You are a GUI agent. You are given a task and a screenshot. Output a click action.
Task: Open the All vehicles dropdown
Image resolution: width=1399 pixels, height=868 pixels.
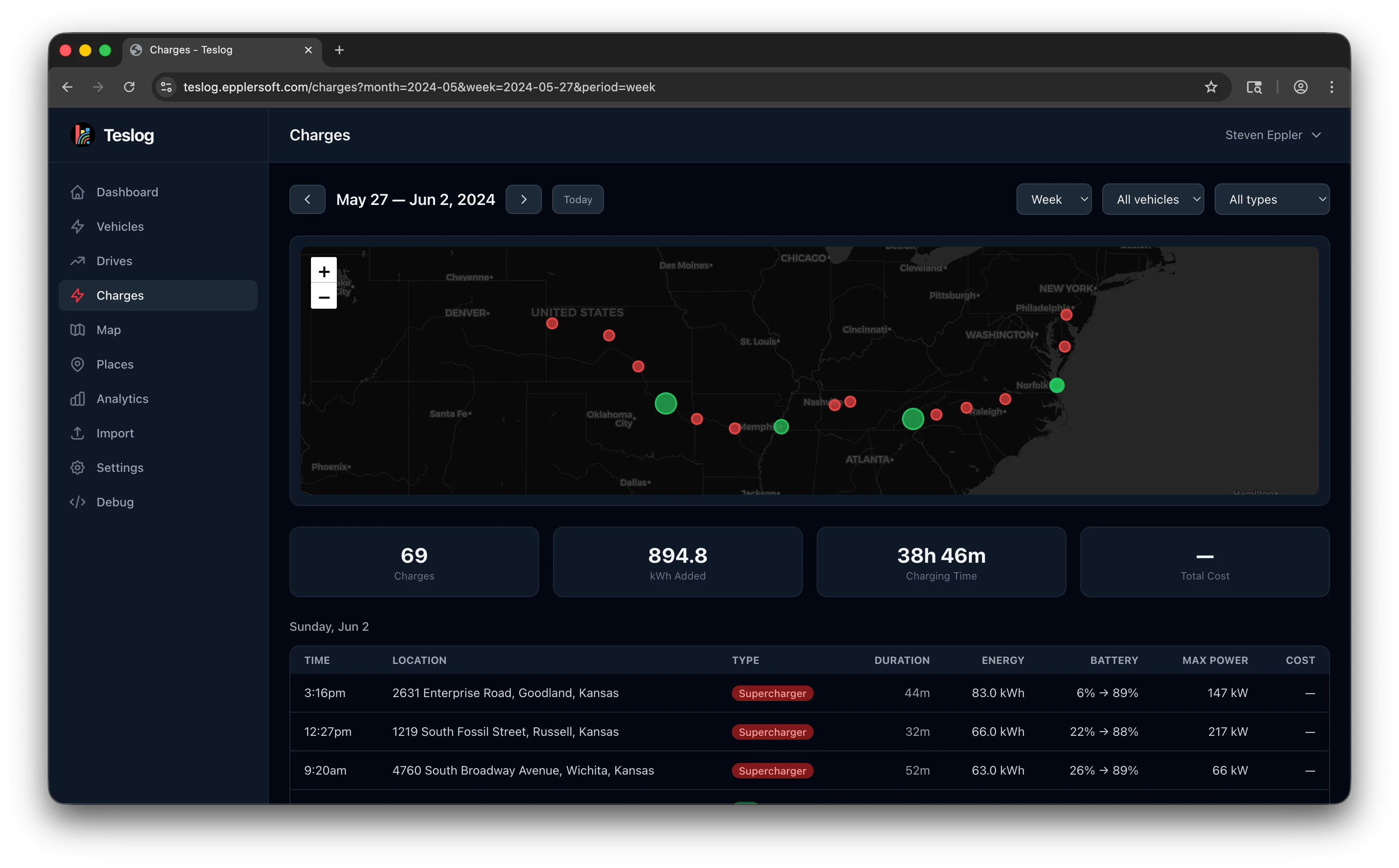1153,199
